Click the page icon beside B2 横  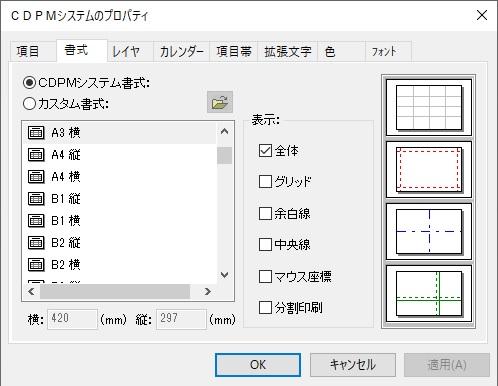[36, 265]
